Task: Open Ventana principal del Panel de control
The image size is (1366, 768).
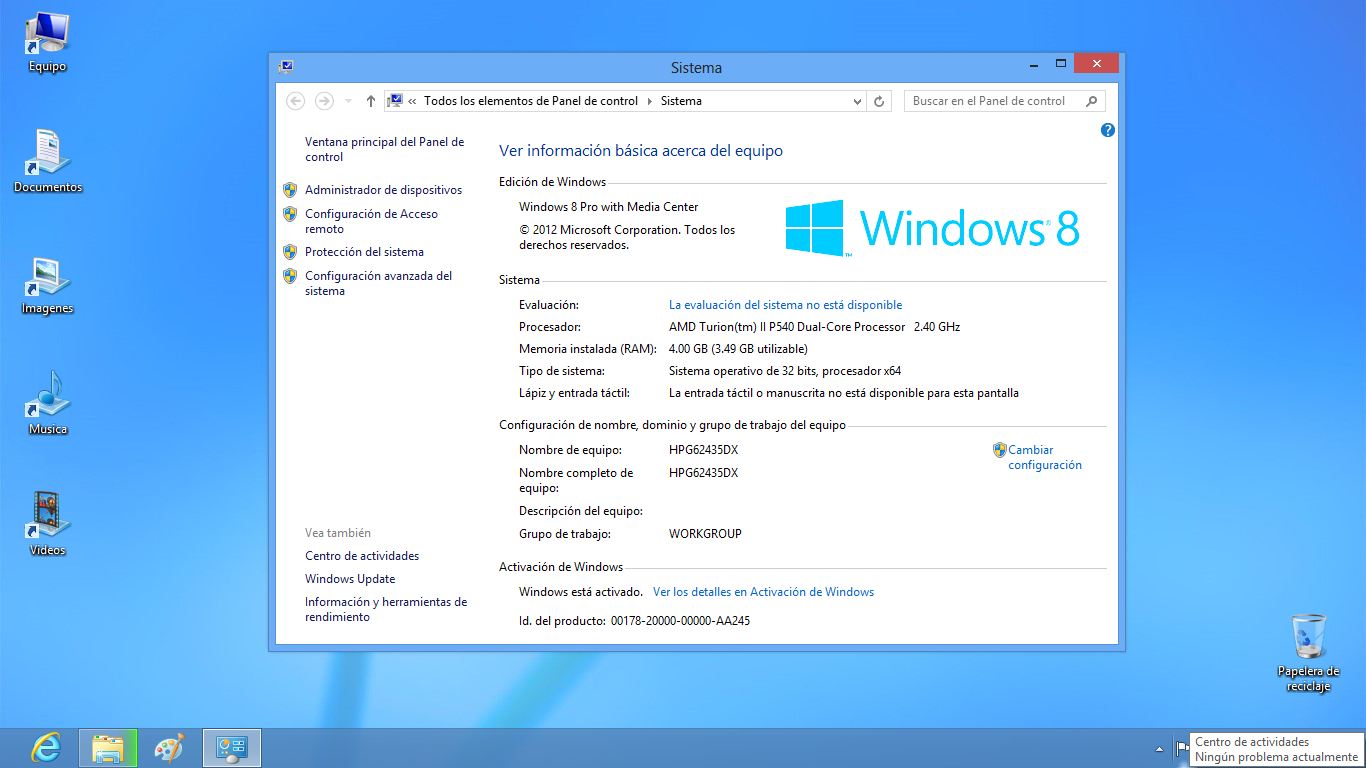Action: (x=385, y=150)
